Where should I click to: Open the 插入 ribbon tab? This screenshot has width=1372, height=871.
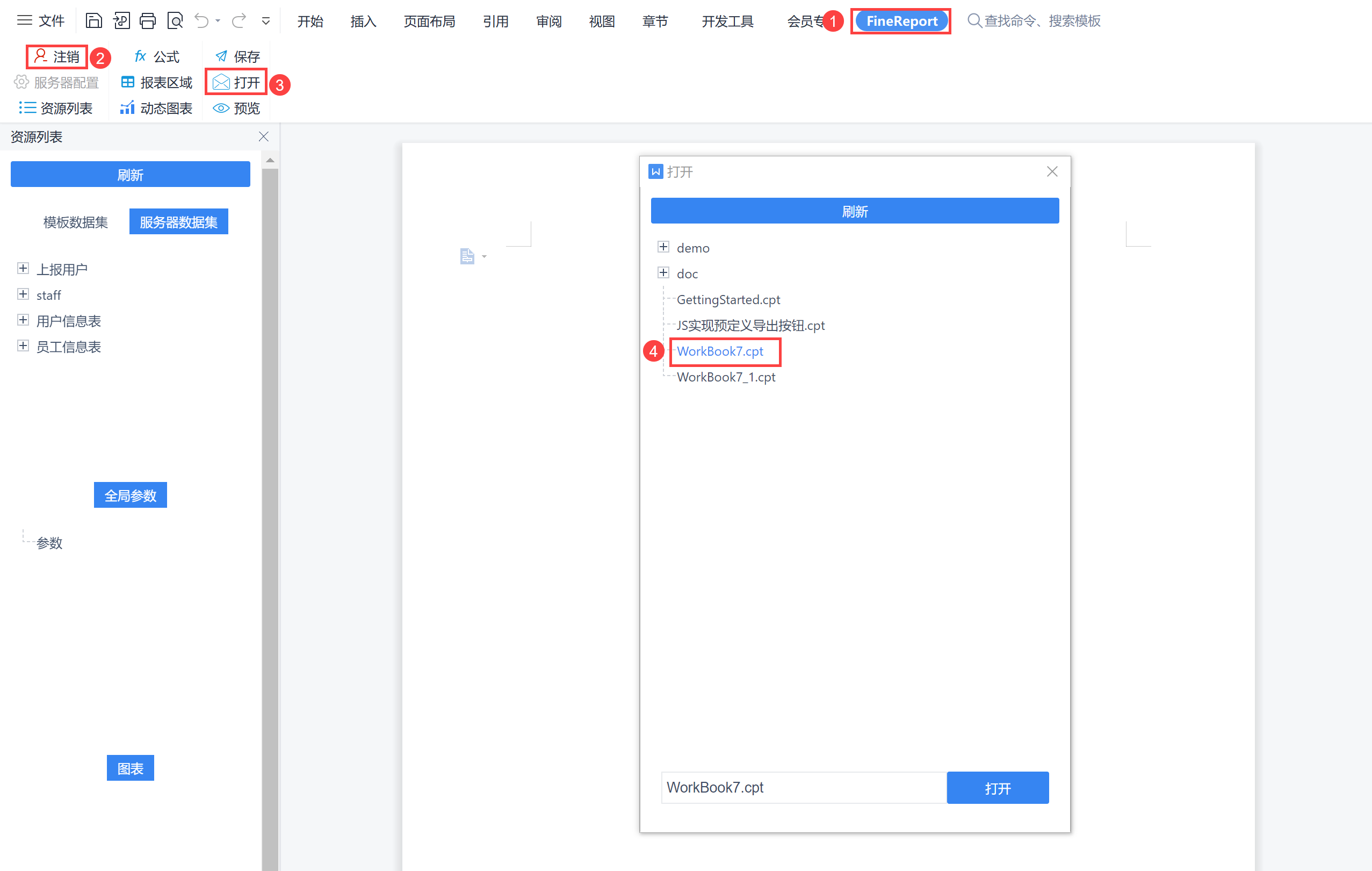point(363,21)
